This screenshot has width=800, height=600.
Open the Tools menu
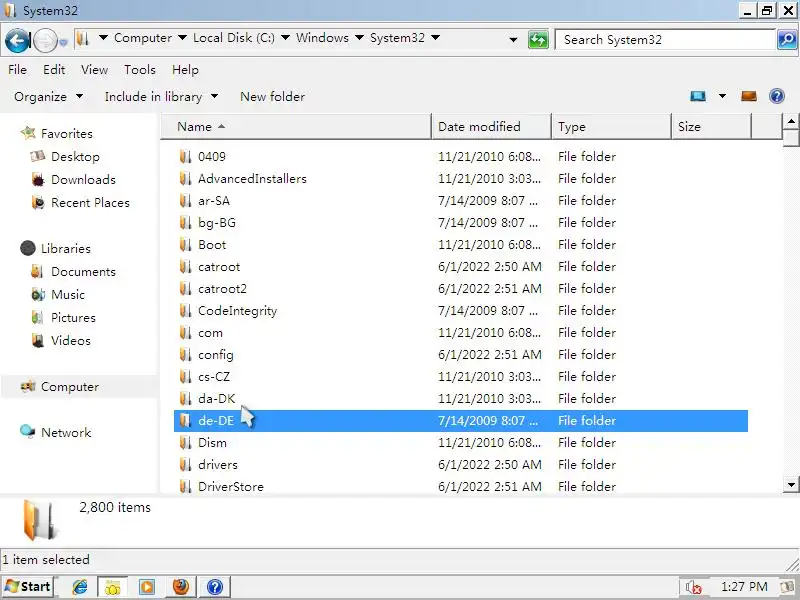(x=140, y=70)
